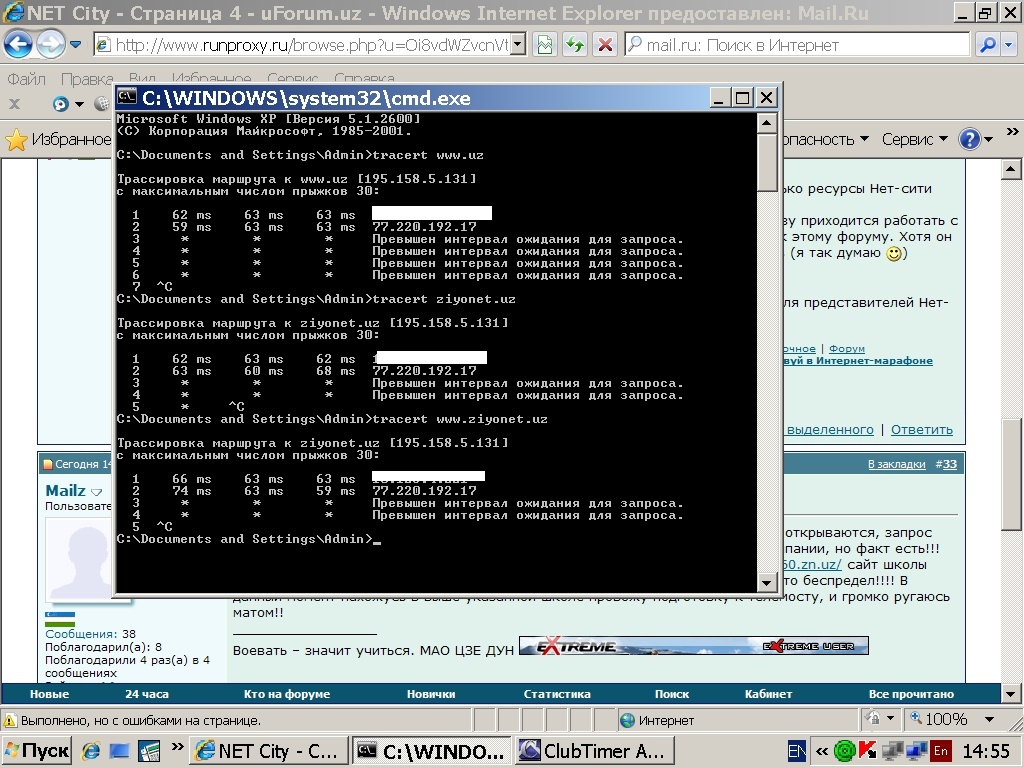The width and height of the screenshot is (1024, 768).
Task: Open the 24 часа forum nav item
Action: coord(146,694)
